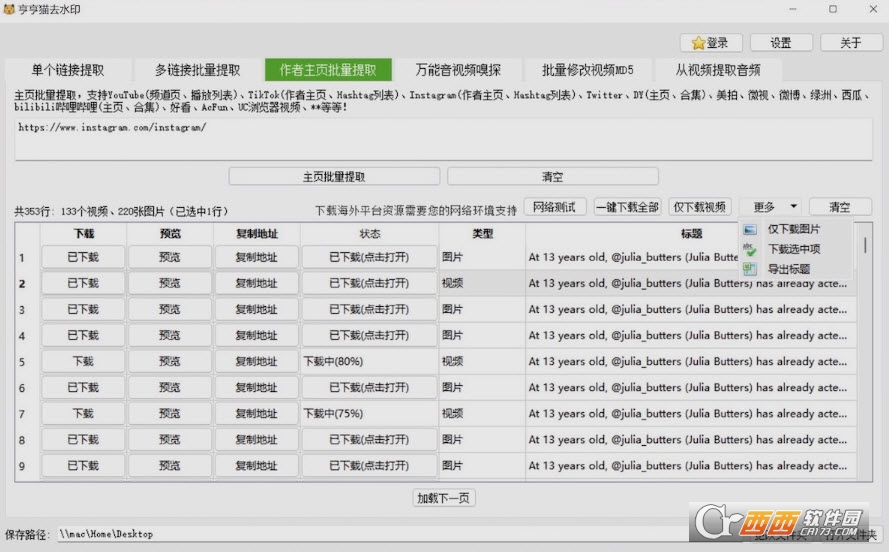Viewport: 889px width, 552px height.
Task: Switch to 从视频提取音频 tab
Action: 718,70
